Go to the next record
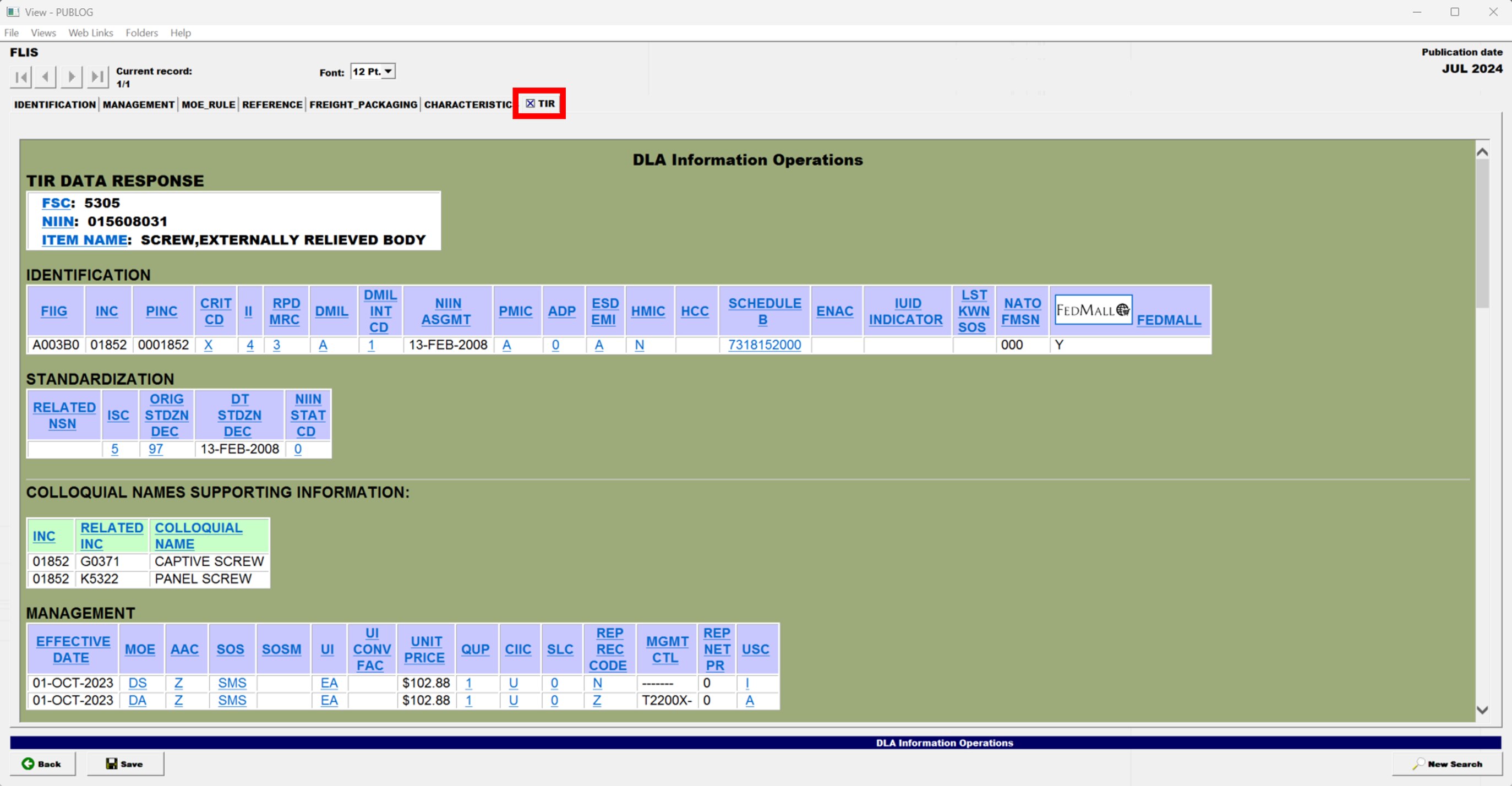 (x=72, y=77)
